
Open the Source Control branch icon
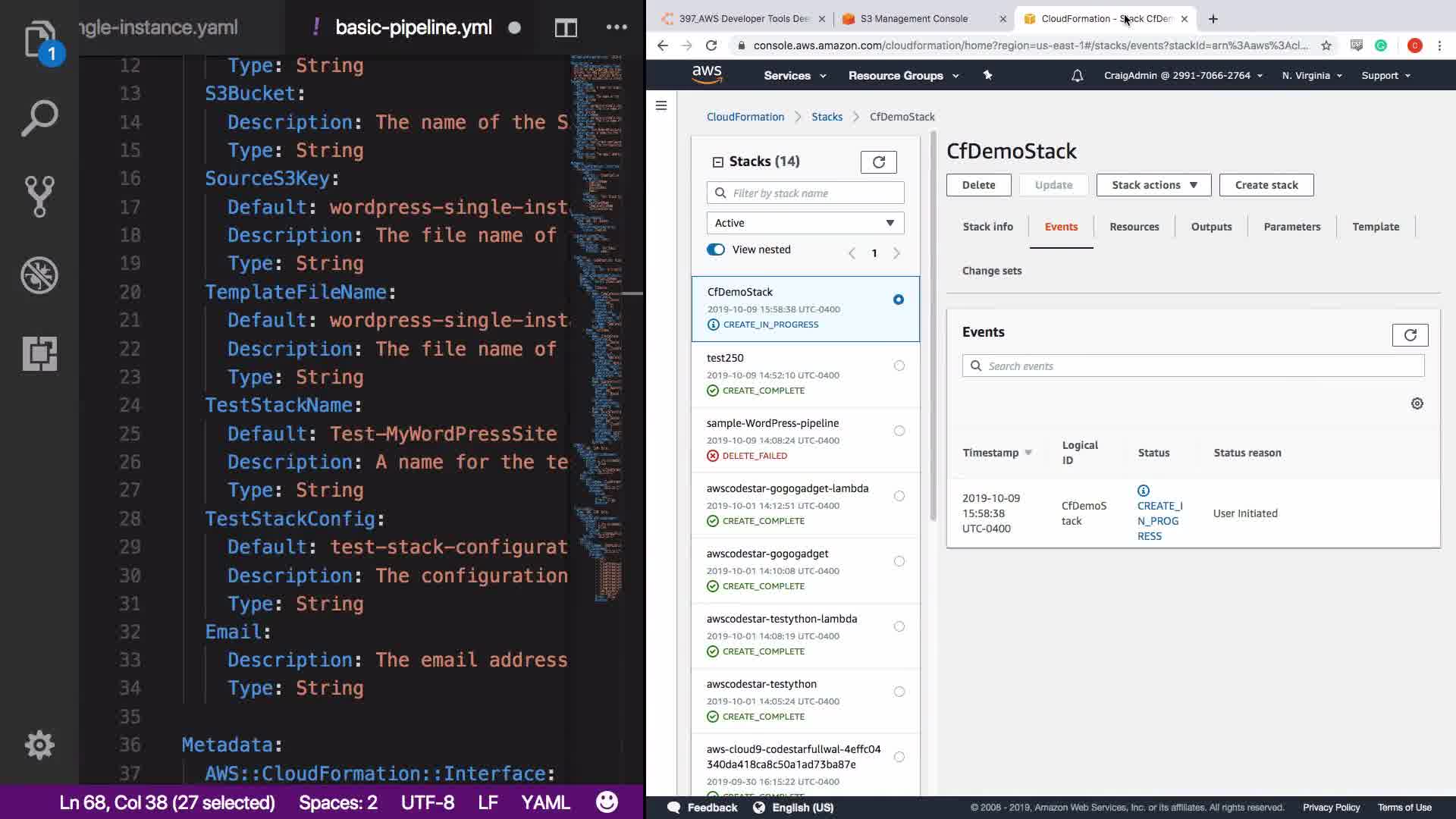pos(39,196)
